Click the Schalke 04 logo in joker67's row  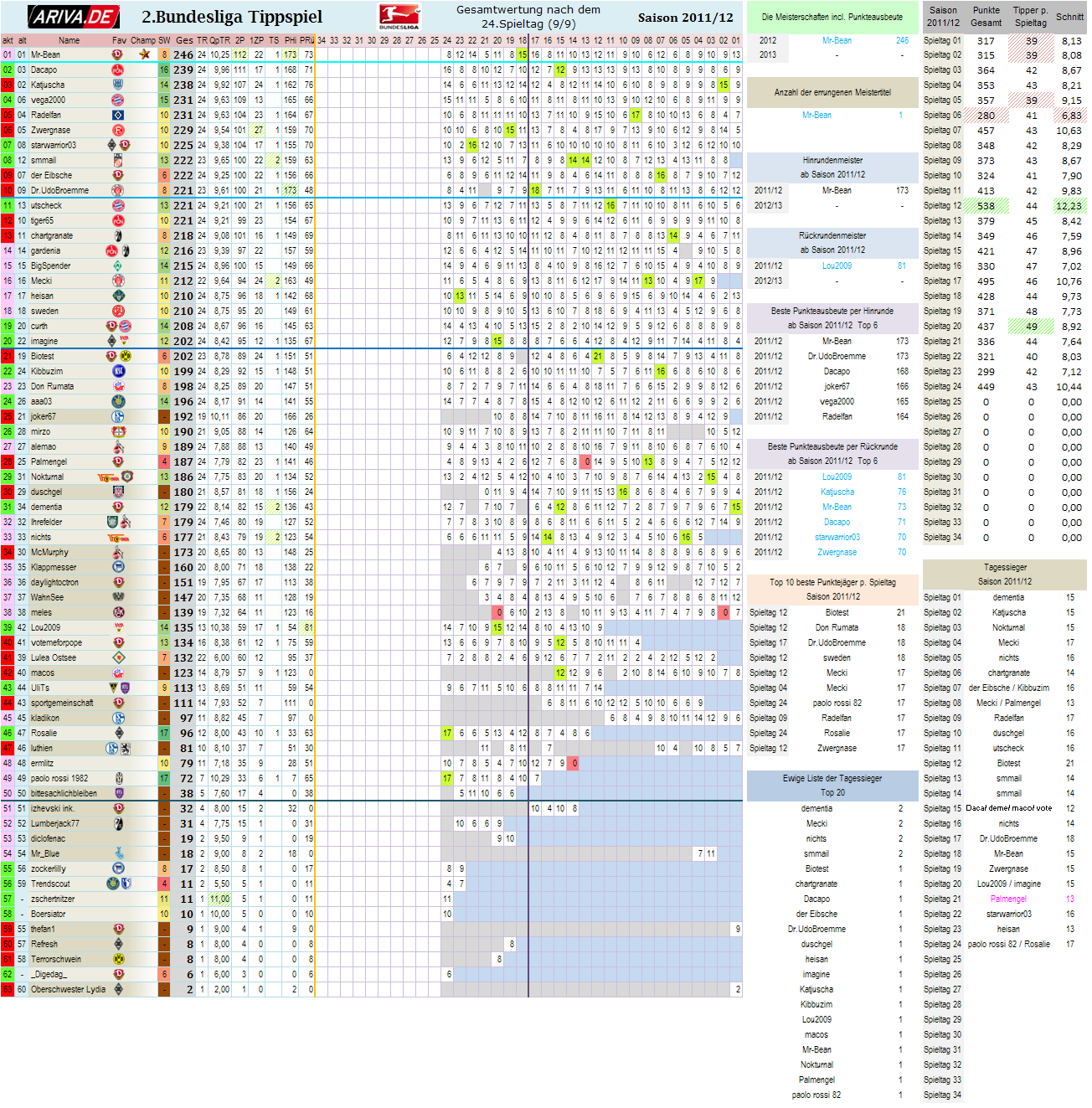(117, 416)
